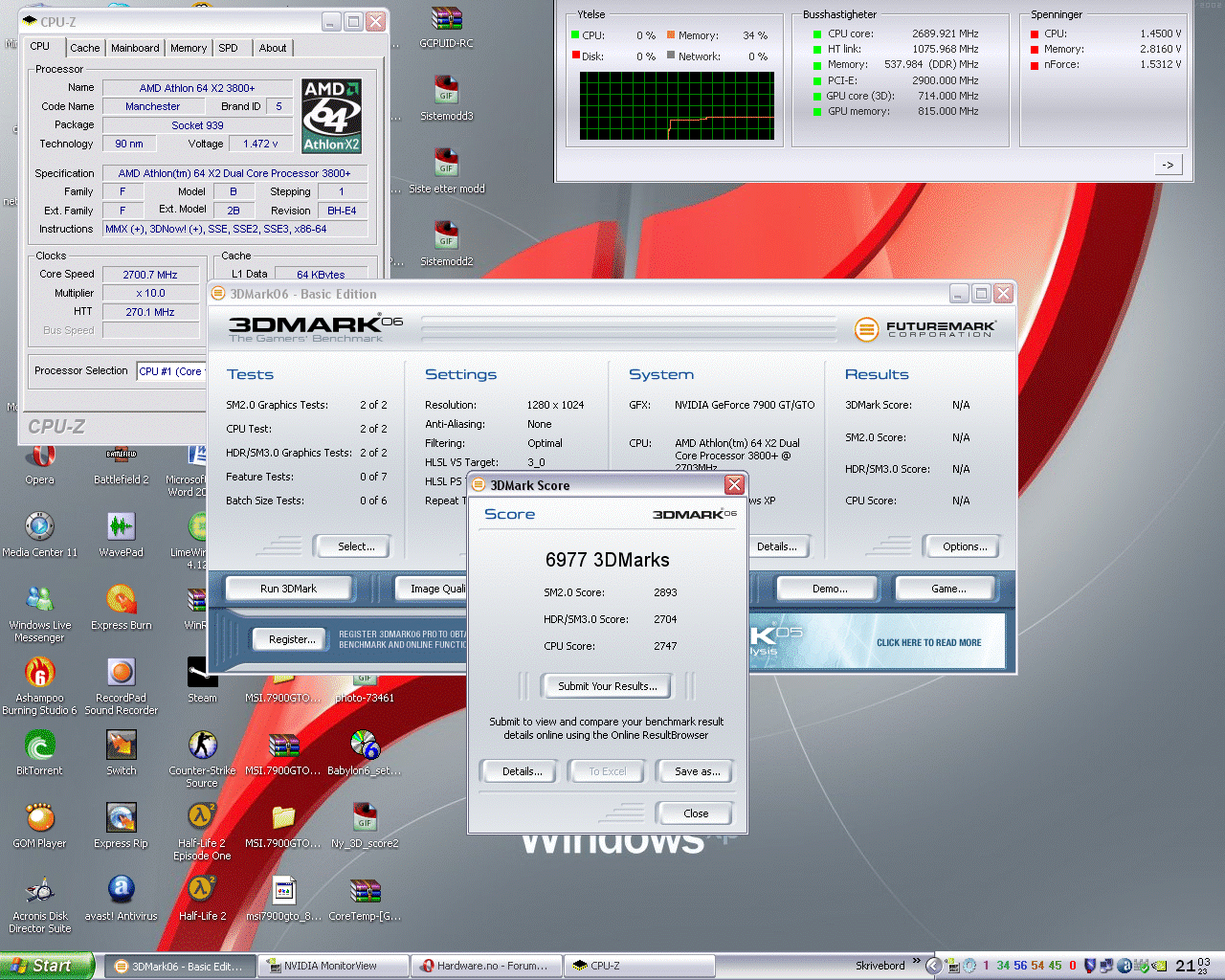Click the Register... button in 3DMark06

pos(292,639)
